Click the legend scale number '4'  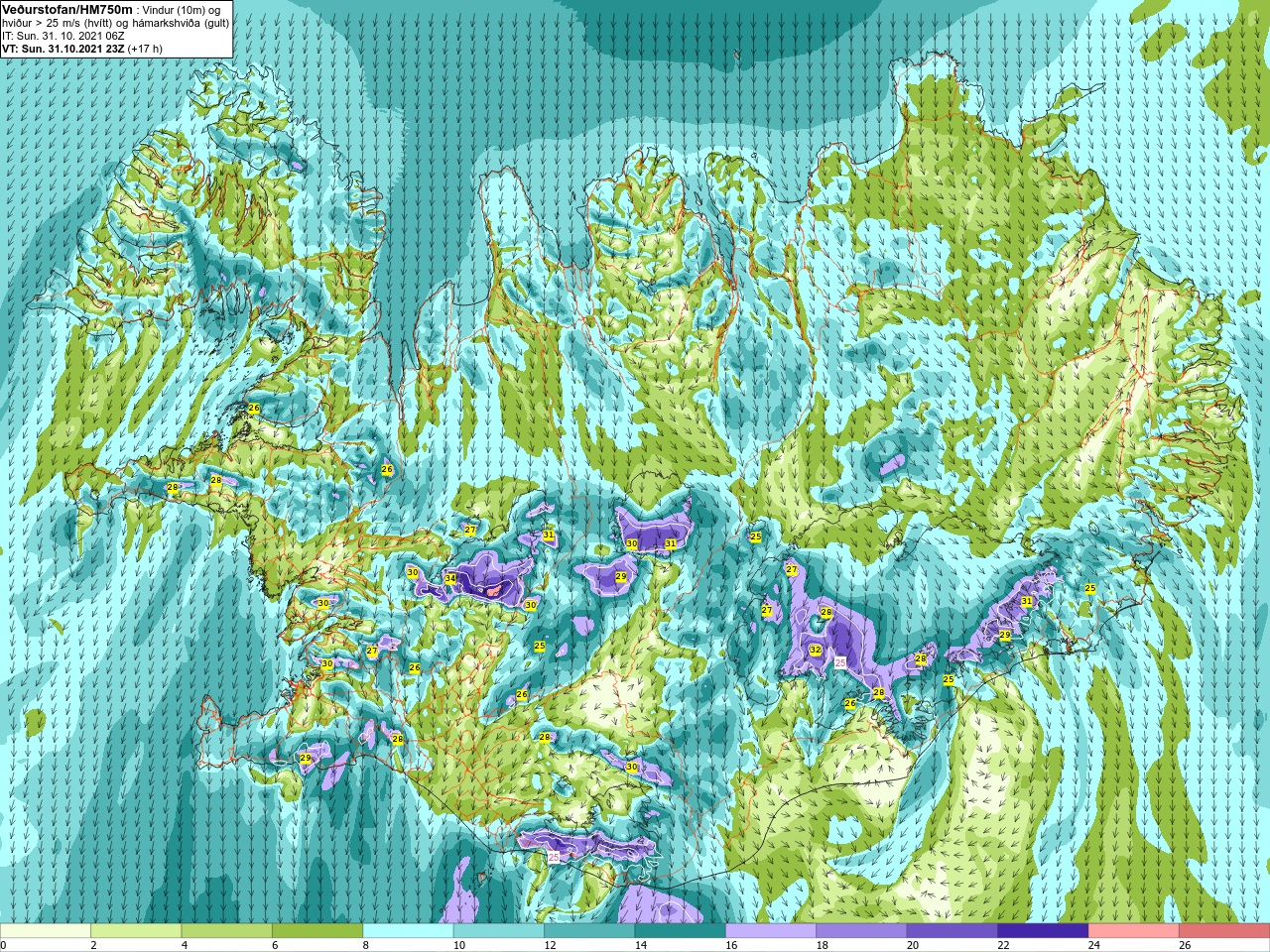pyautogui.click(x=185, y=945)
